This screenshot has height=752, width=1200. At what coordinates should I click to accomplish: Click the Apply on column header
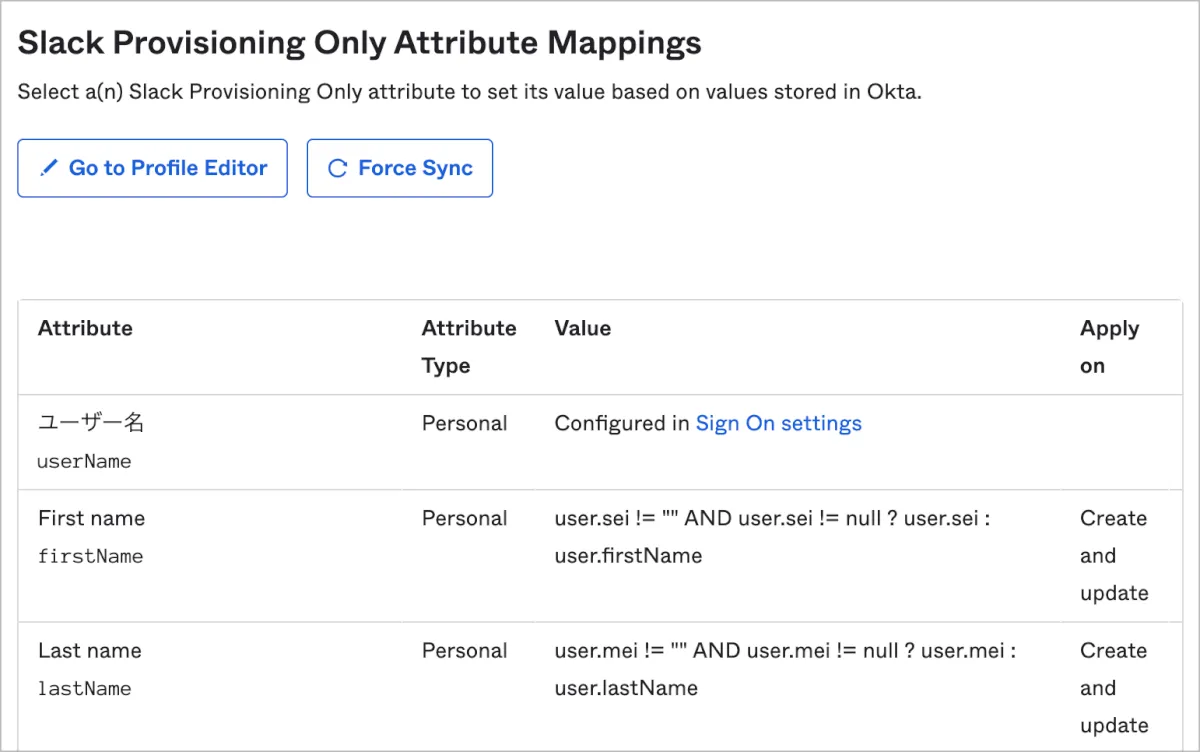click(1109, 346)
